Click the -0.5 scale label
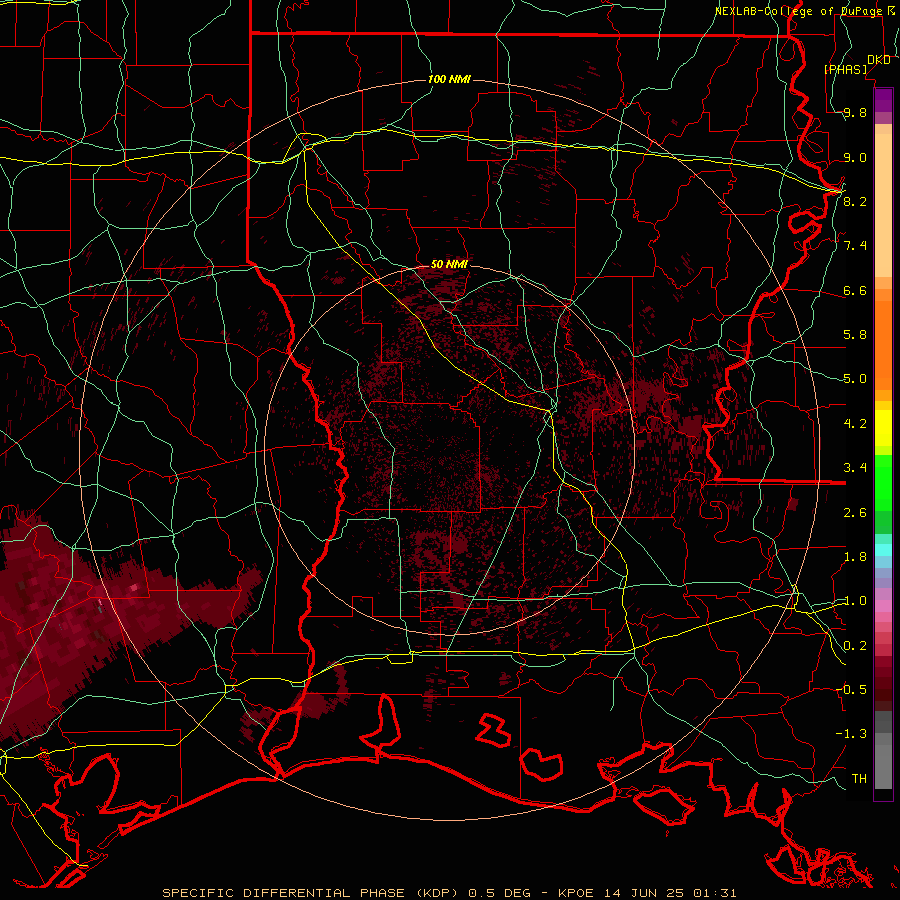Viewport: 900px width, 900px height. tap(851, 689)
